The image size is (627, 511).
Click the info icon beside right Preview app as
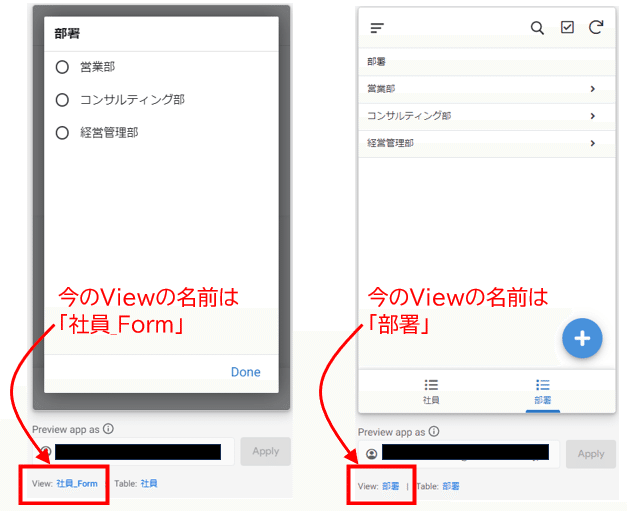[434, 431]
